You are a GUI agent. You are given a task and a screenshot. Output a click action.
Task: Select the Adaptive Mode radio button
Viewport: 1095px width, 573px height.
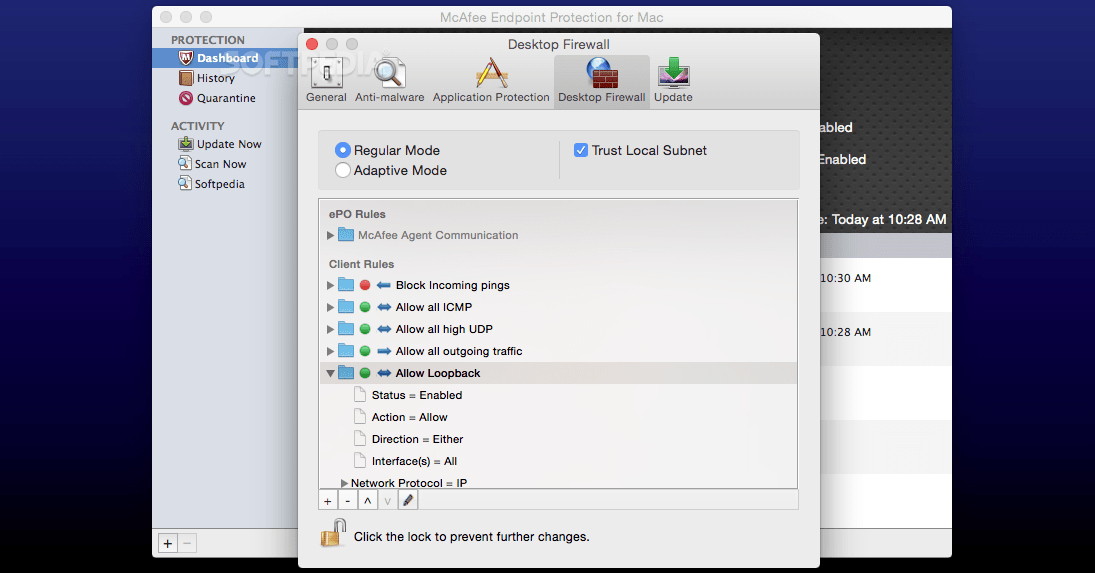342,170
